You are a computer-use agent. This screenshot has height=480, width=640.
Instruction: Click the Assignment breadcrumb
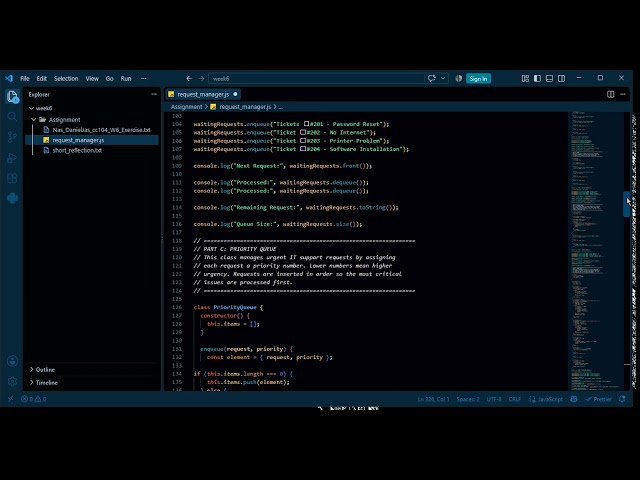(187, 107)
